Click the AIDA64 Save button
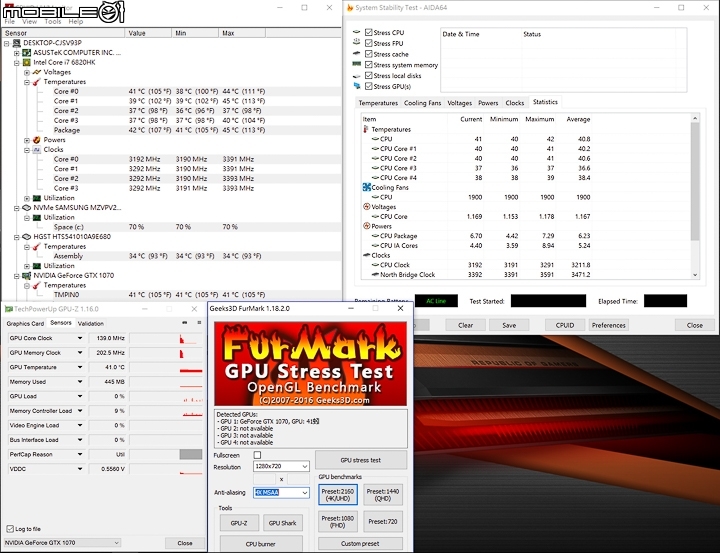Image resolution: width=720 pixels, height=553 pixels. point(509,325)
